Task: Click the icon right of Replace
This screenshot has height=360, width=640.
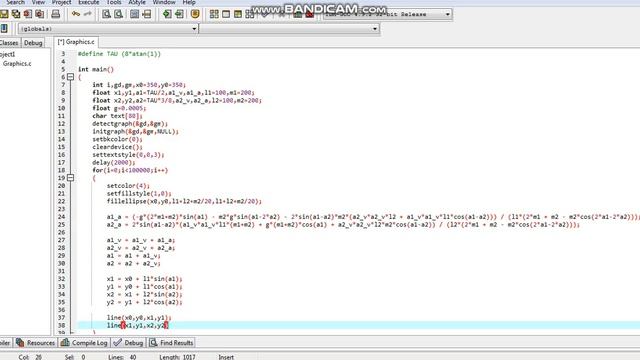Action: pyautogui.click(x=135, y=14)
